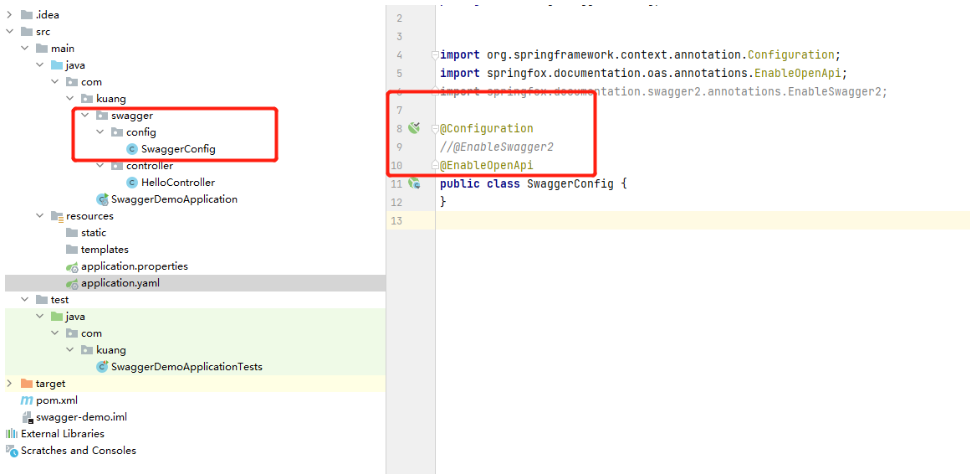Select the templates folder
Viewport: 970px width, 474px height.
[x=105, y=250]
